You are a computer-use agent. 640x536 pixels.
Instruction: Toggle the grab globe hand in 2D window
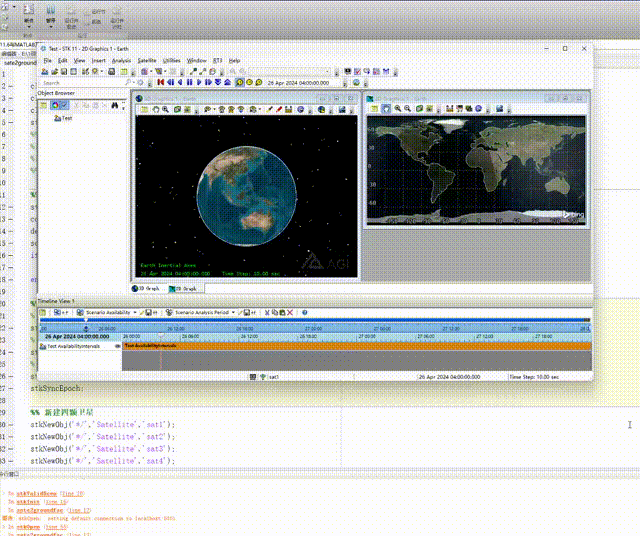click(386, 109)
